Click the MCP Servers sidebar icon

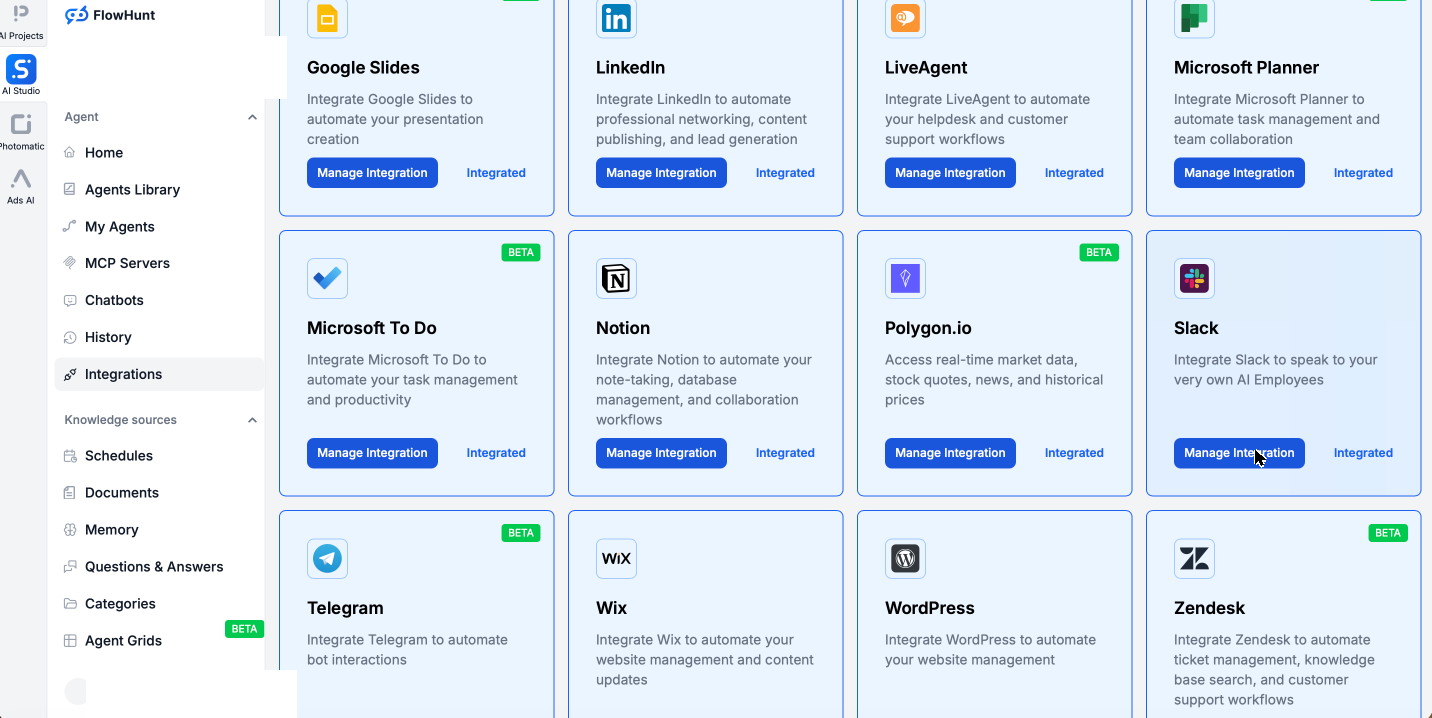pos(70,263)
